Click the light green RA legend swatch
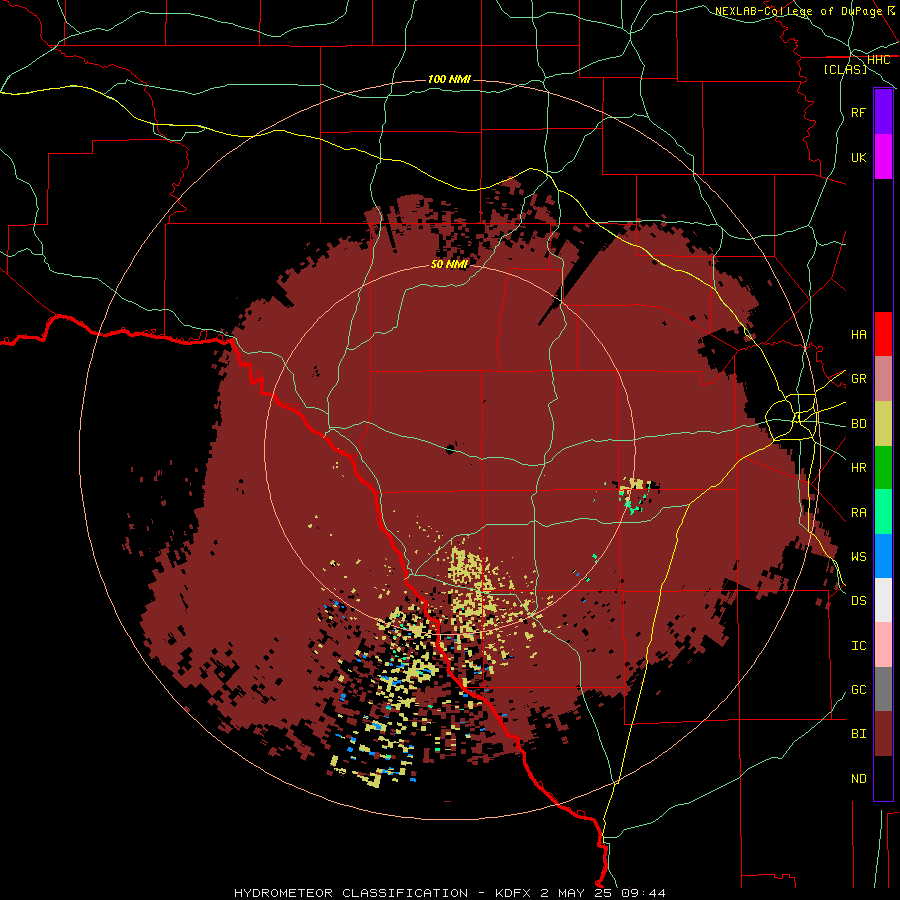 tap(883, 512)
